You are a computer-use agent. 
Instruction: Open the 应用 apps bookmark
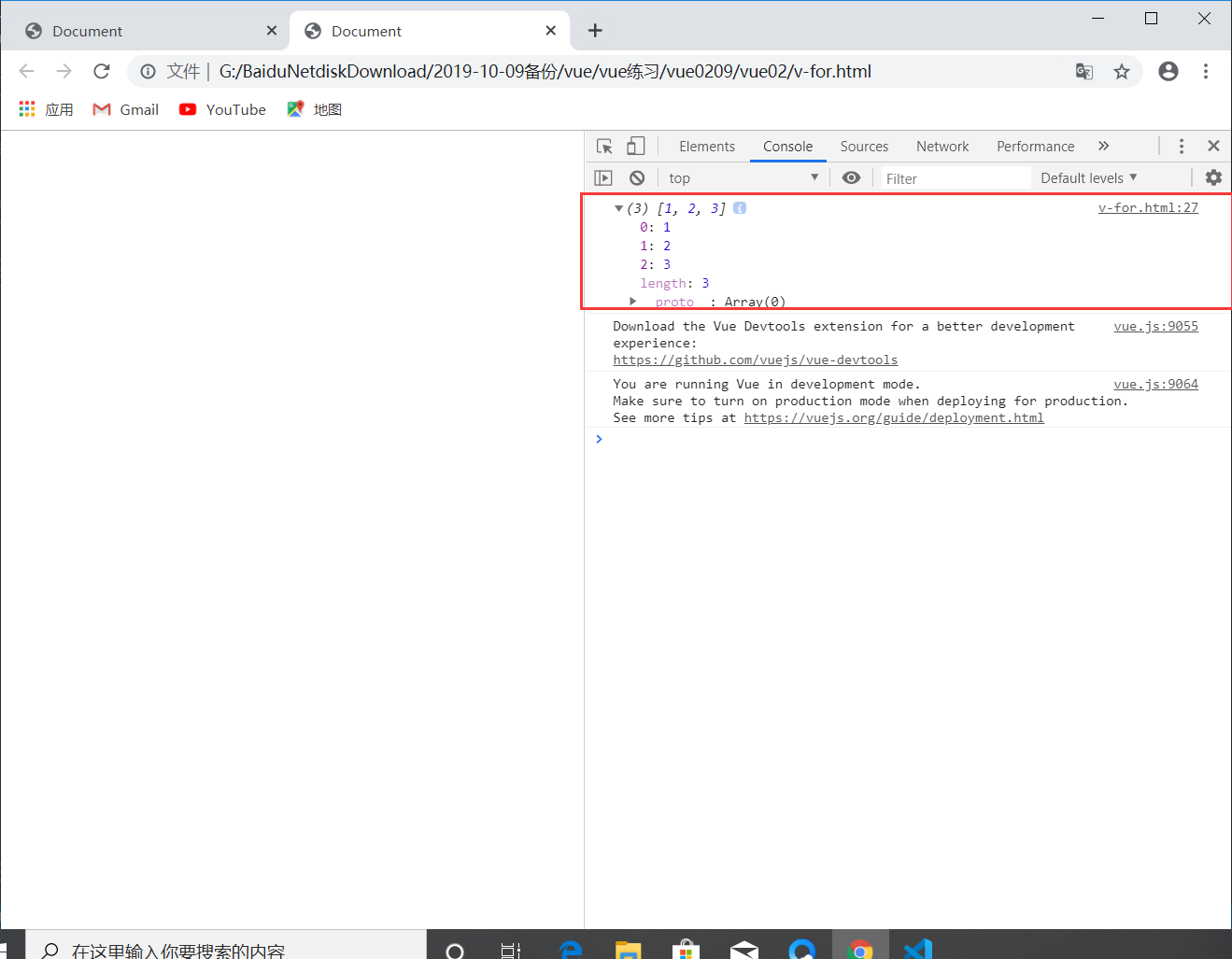46,109
